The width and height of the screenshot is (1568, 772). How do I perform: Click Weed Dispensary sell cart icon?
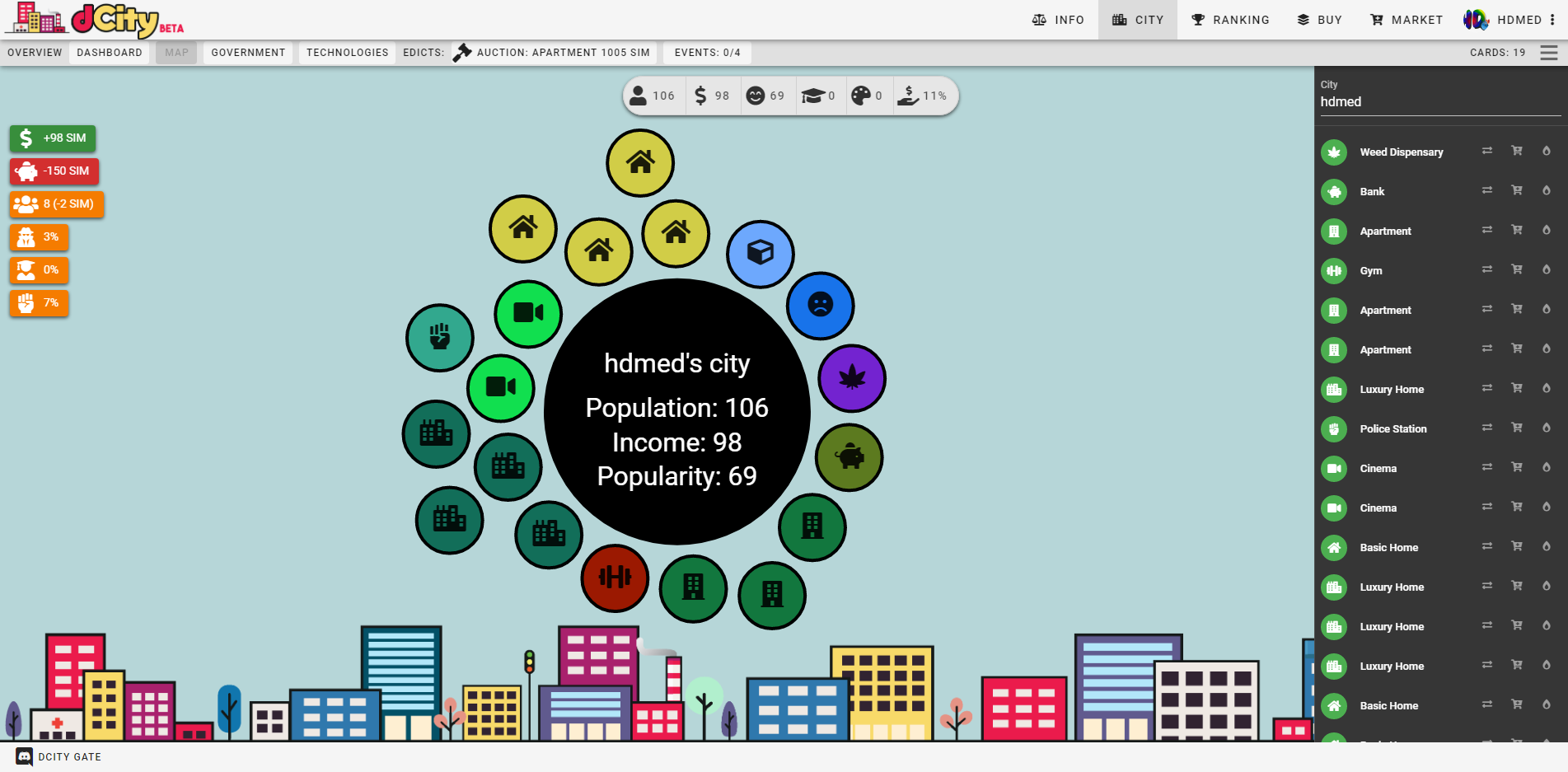pos(1517,151)
